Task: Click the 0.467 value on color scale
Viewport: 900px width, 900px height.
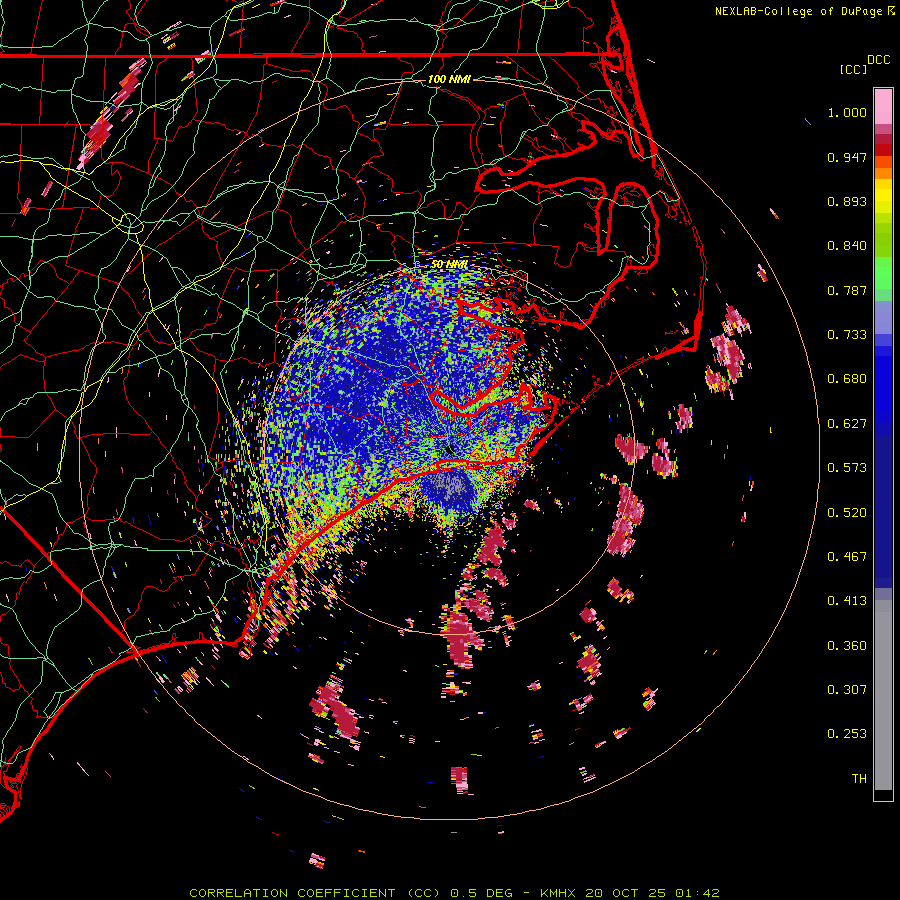Action: coord(847,557)
